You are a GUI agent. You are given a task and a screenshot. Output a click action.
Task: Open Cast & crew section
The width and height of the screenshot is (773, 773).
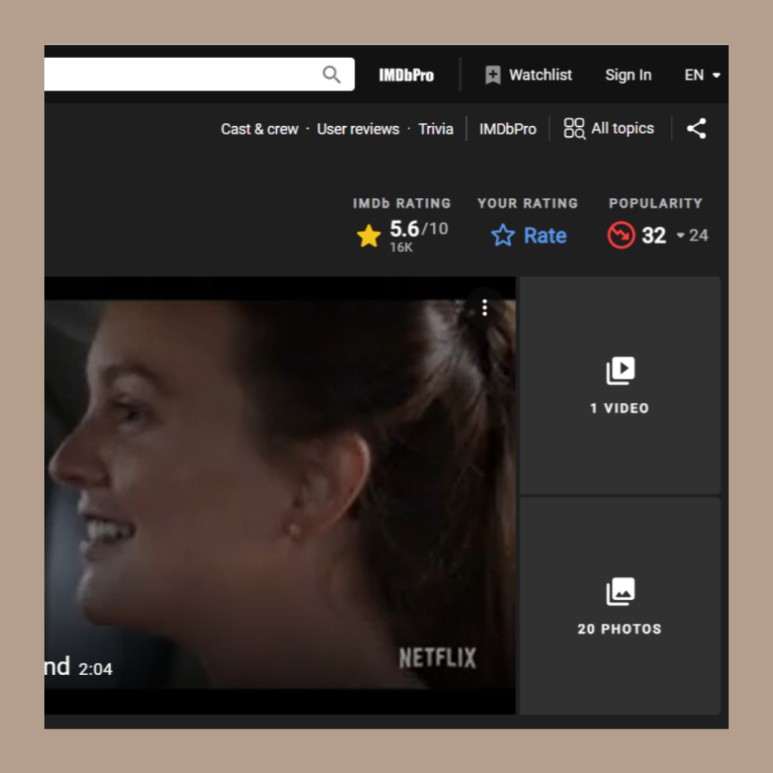[259, 129]
